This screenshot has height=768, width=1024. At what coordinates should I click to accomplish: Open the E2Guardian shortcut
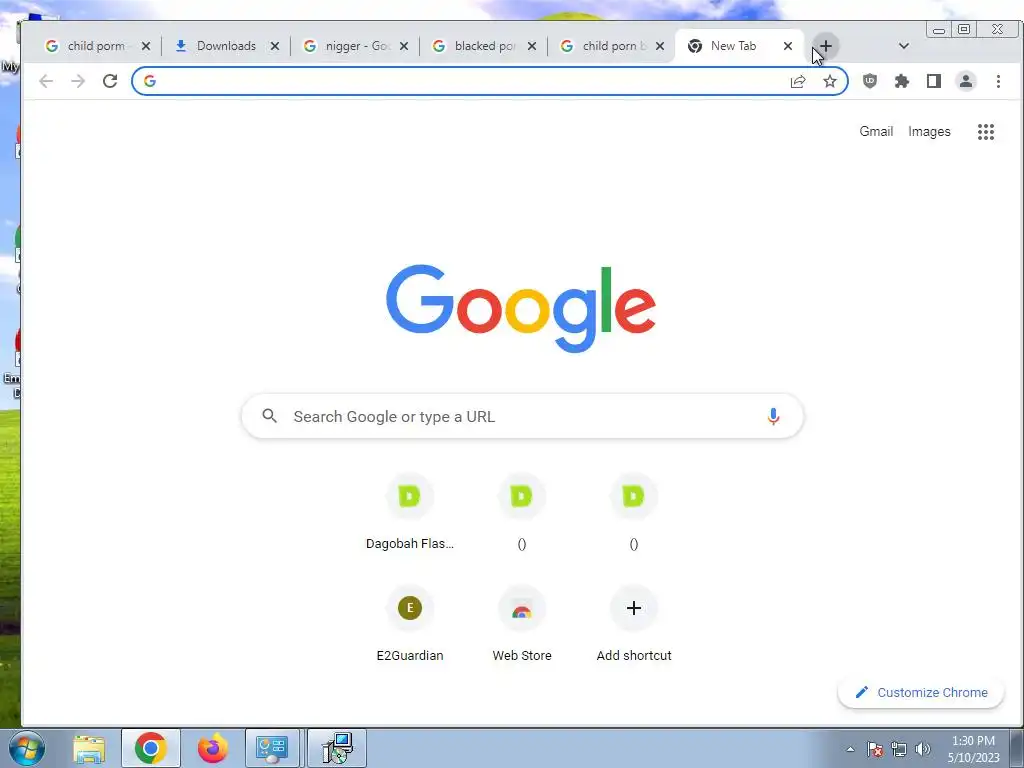coord(409,625)
